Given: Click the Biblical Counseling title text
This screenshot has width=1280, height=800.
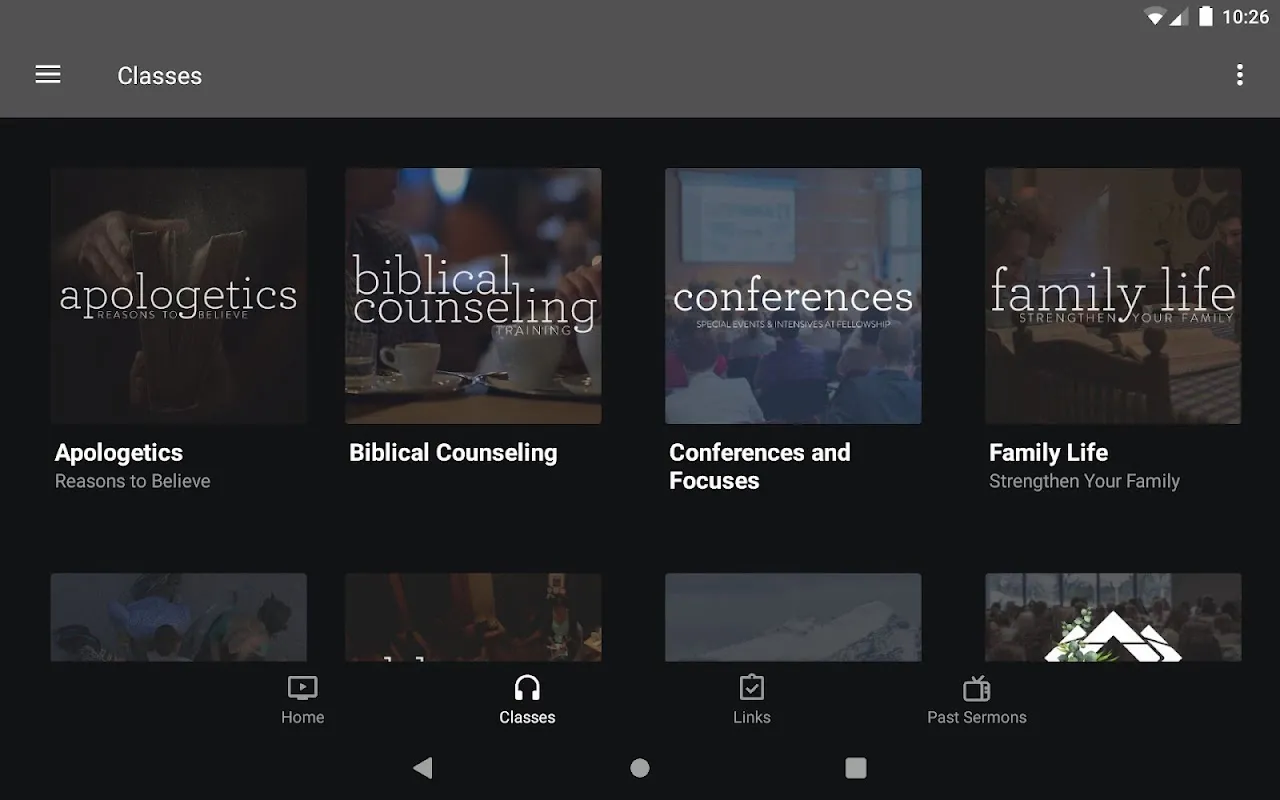Looking at the screenshot, I should click(453, 453).
